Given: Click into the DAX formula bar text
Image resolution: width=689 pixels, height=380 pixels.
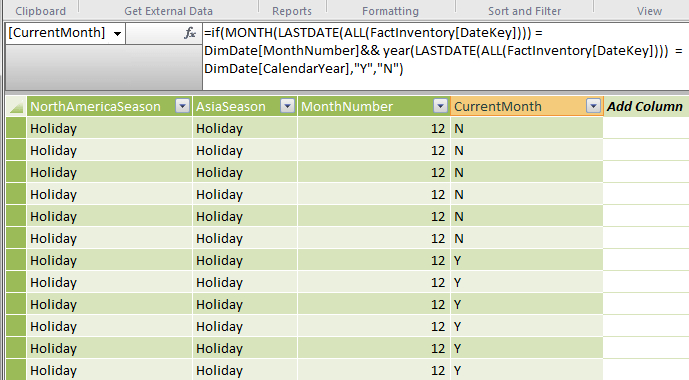Looking at the screenshot, I should point(445,51).
